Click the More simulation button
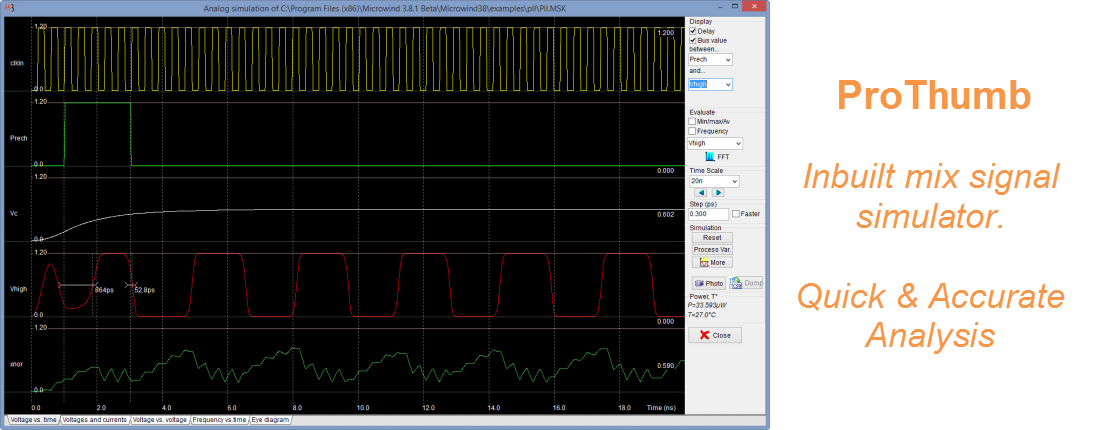 [714, 262]
